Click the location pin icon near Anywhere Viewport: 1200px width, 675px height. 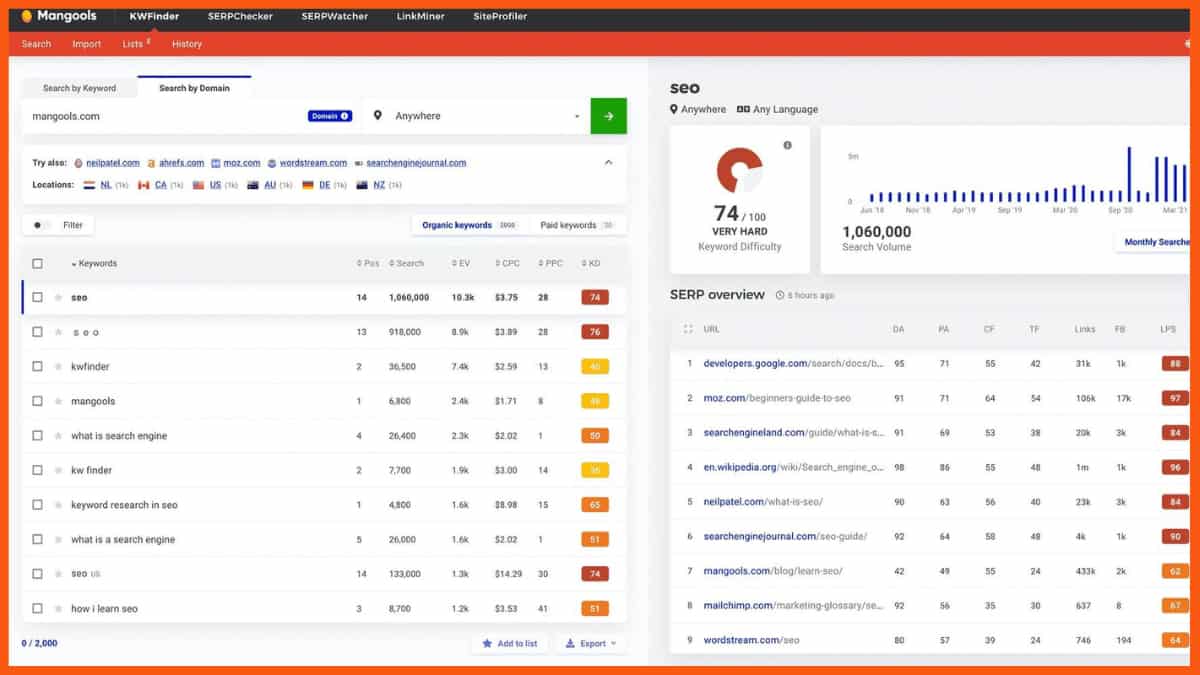point(377,116)
